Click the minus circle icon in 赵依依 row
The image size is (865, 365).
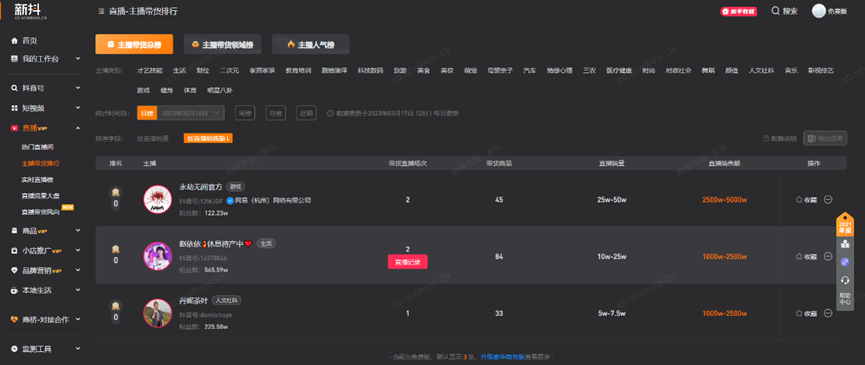pos(827,256)
